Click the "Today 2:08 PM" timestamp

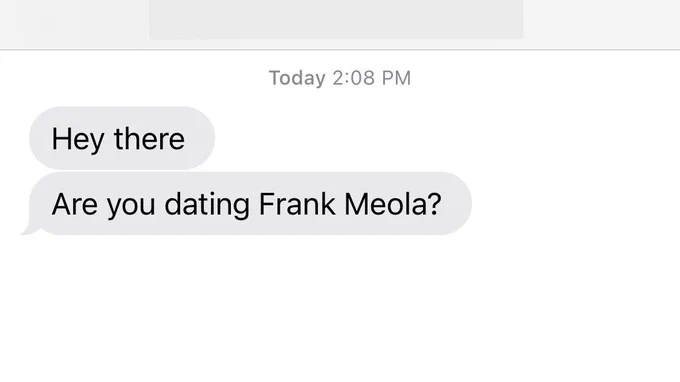click(340, 78)
